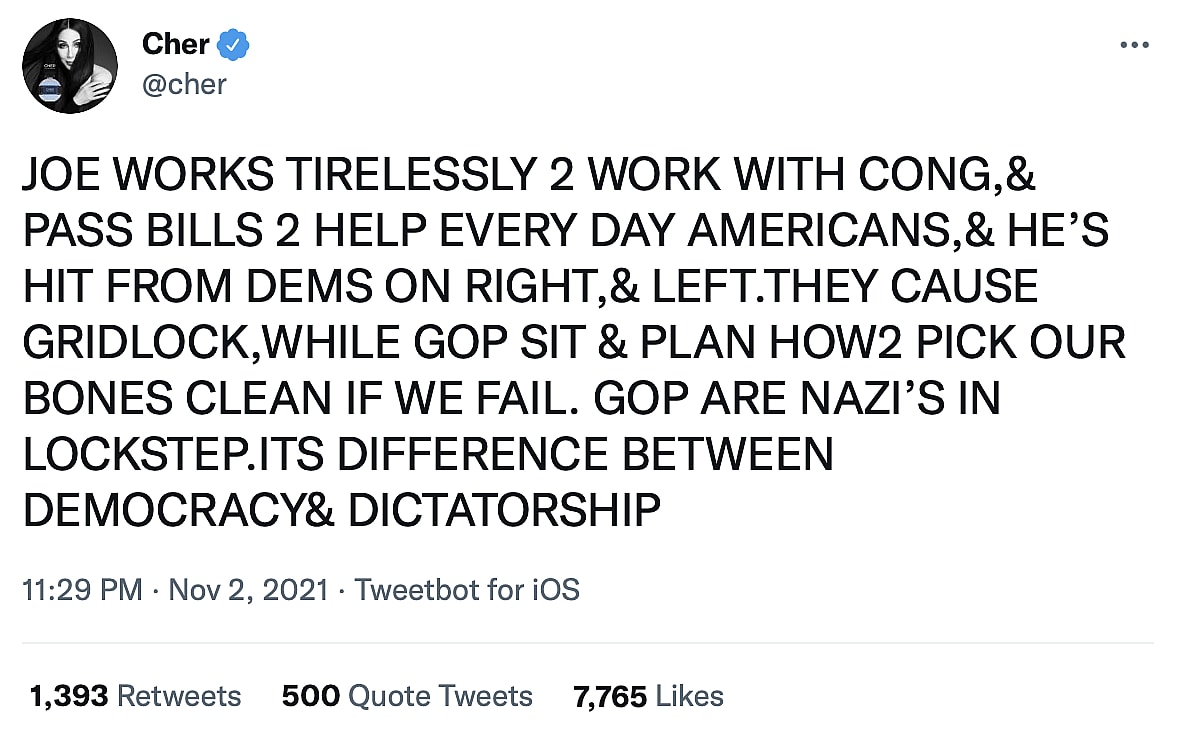Open the @cher handle link
Viewport: 1181px width, 743px height.
tap(184, 83)
